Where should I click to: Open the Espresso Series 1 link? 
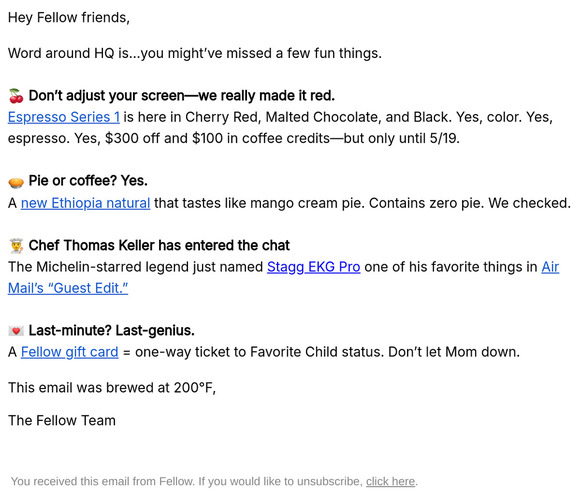coord(64,117)
